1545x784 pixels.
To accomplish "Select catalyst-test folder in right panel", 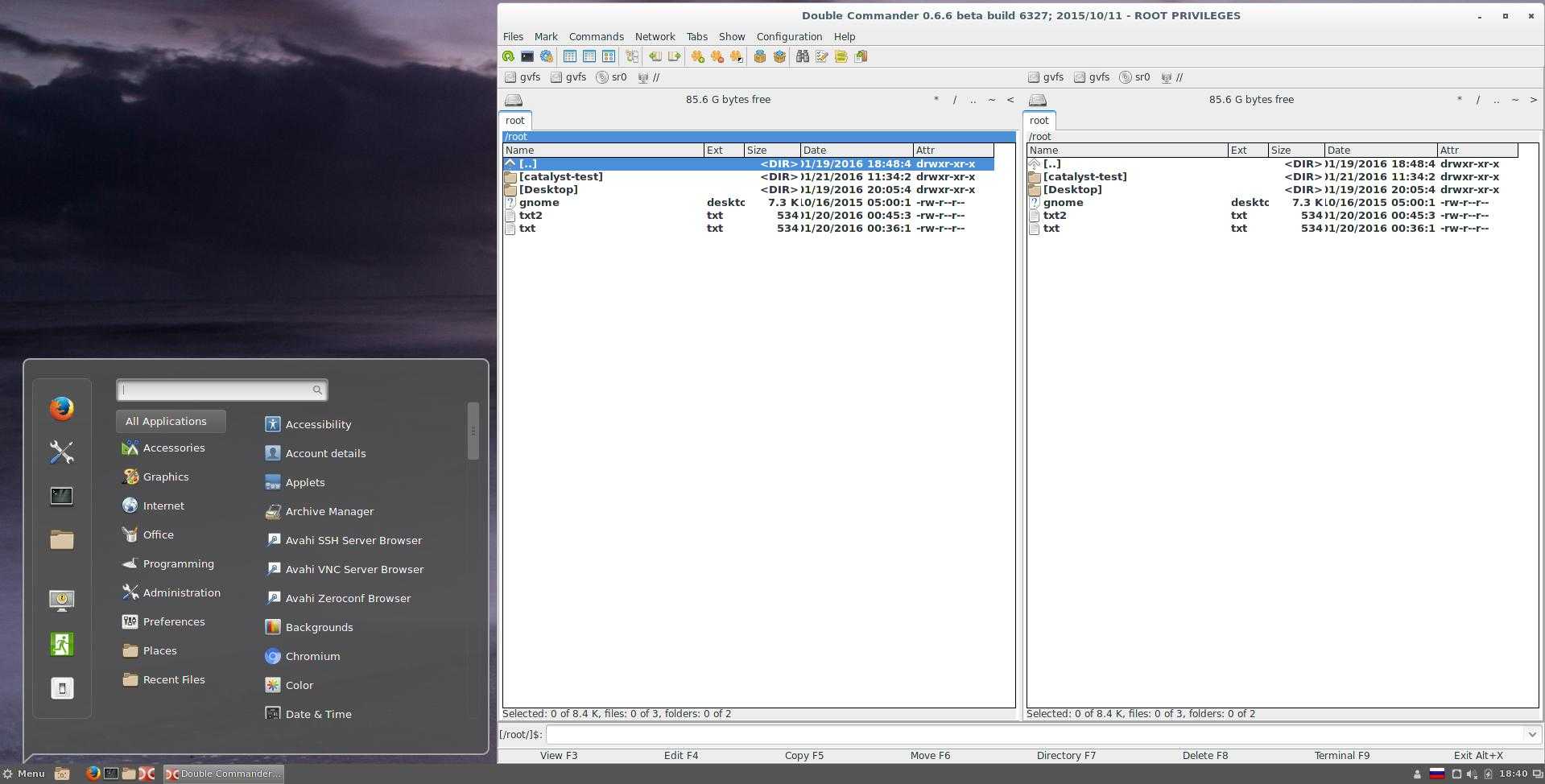I will [1084, 177].
